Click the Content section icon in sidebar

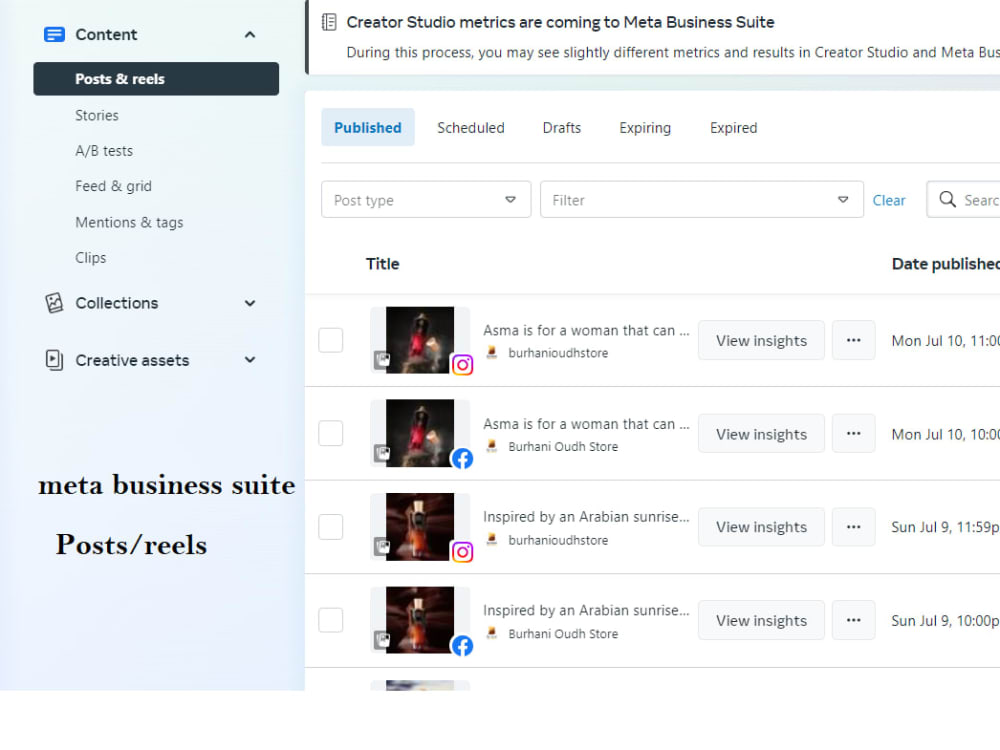(x=54, y=34)
